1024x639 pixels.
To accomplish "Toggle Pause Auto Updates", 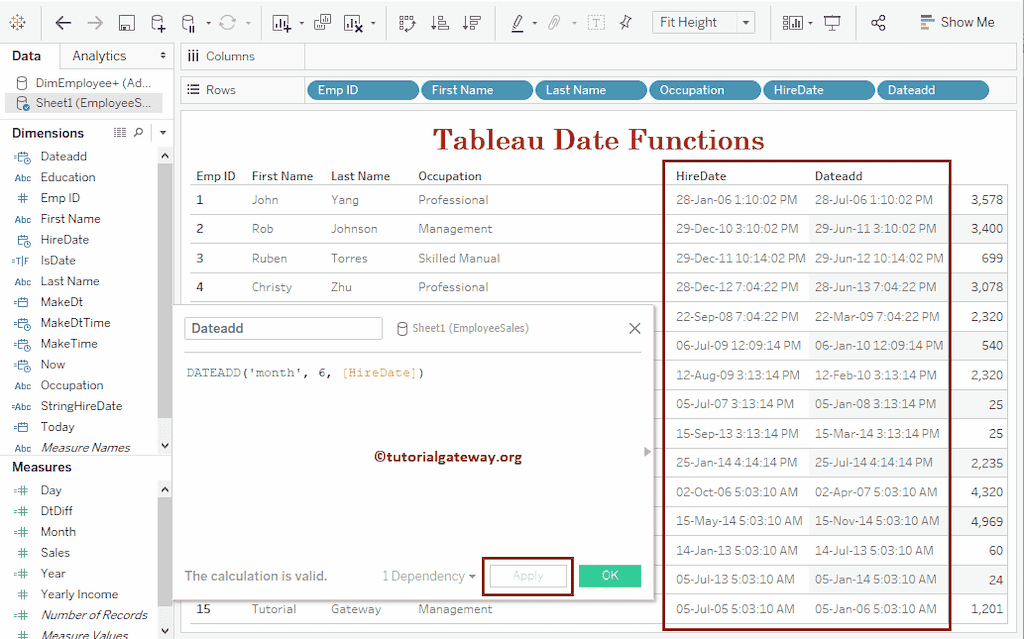I will tap(189, 21).
